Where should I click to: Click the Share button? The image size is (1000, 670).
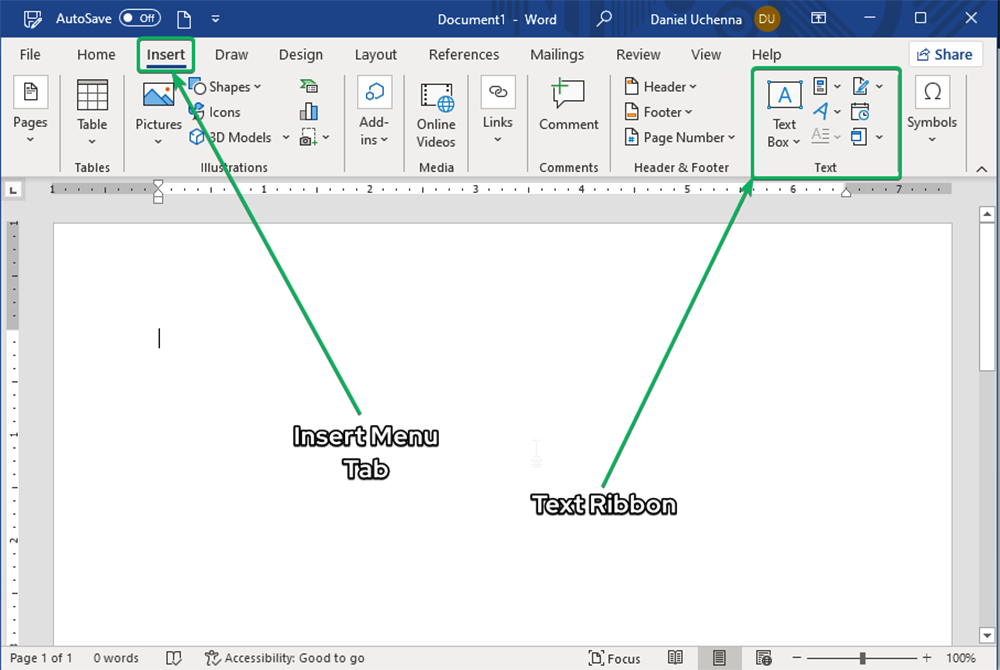pos(944,55)
